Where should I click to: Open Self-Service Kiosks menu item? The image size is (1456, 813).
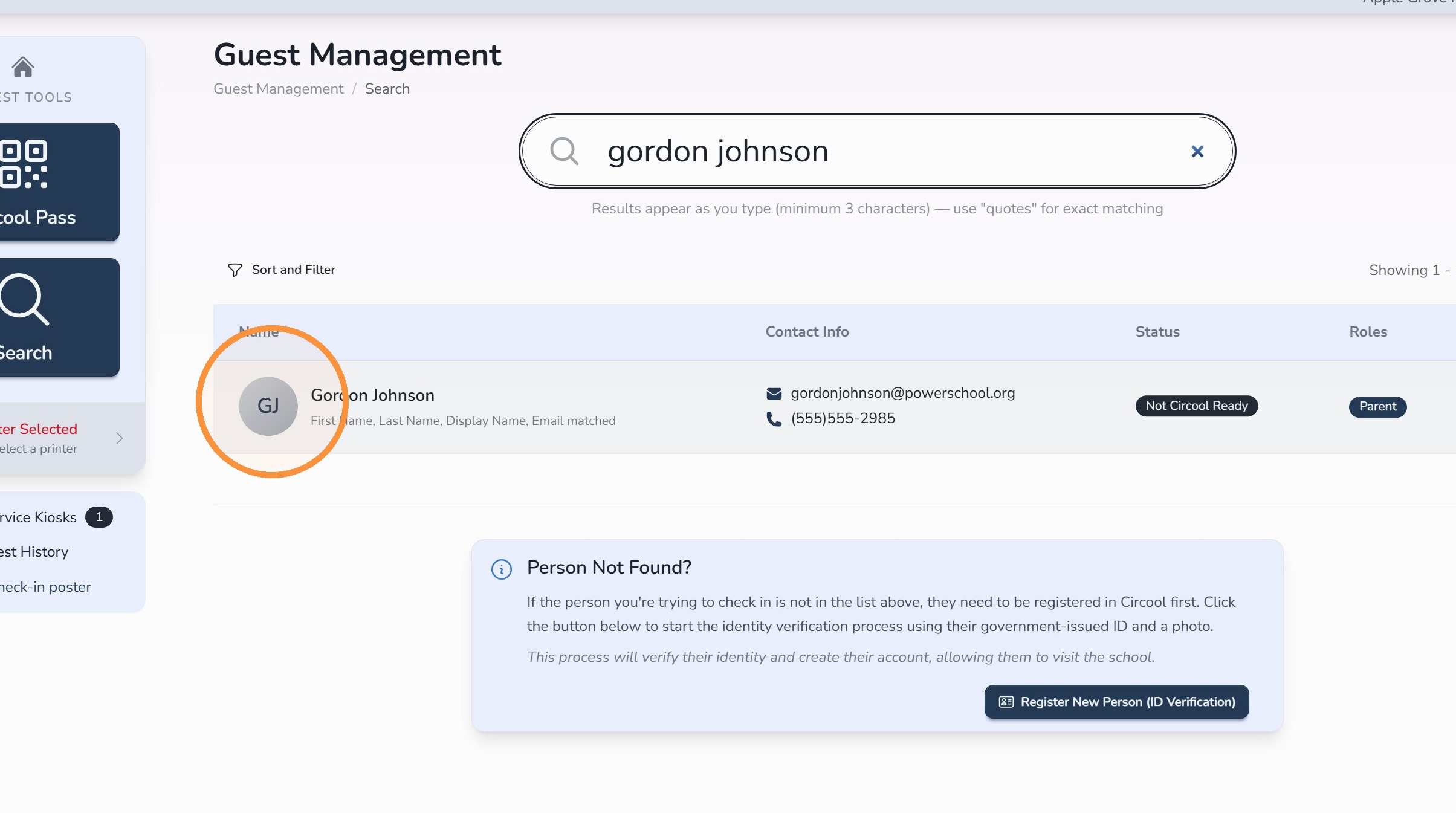pos(39,517)
